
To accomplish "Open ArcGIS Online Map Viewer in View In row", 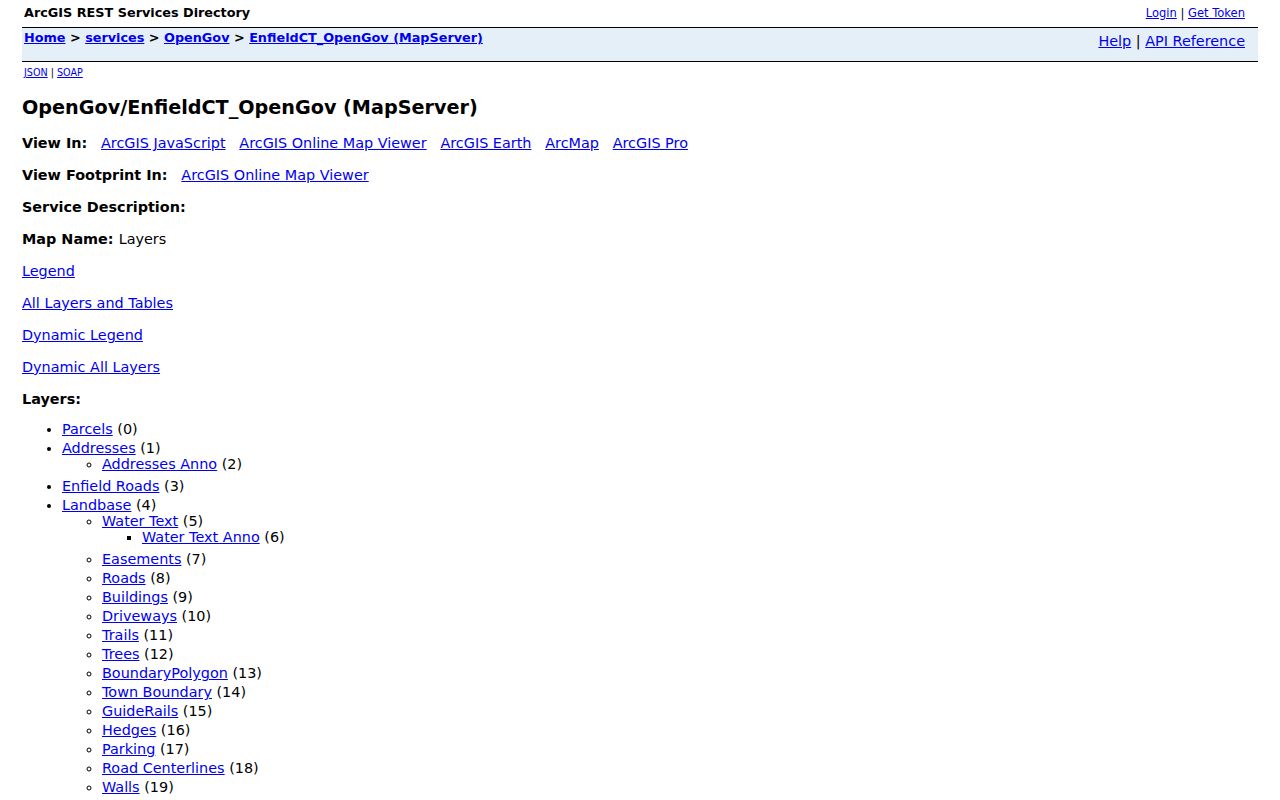I will (333, 143).
